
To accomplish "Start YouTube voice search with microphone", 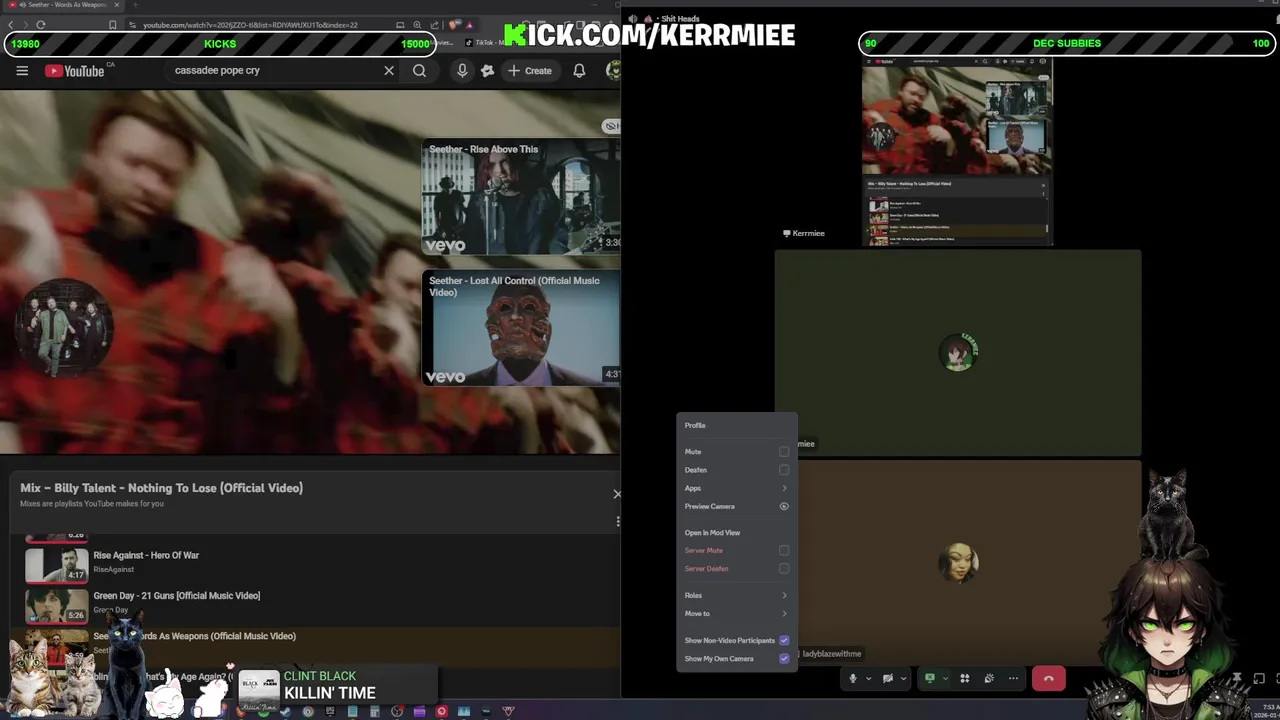I will coord(462,71).
